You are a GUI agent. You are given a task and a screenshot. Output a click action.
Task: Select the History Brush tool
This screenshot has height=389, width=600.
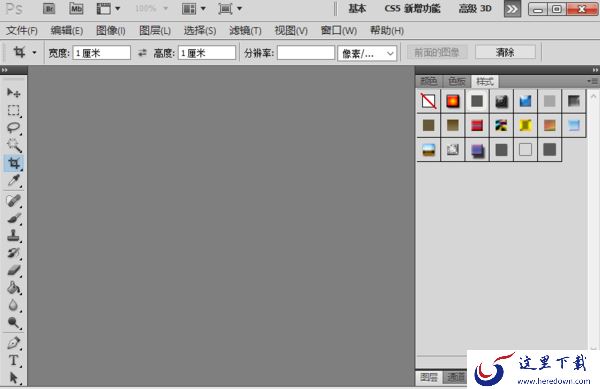(x=13, y=253)
